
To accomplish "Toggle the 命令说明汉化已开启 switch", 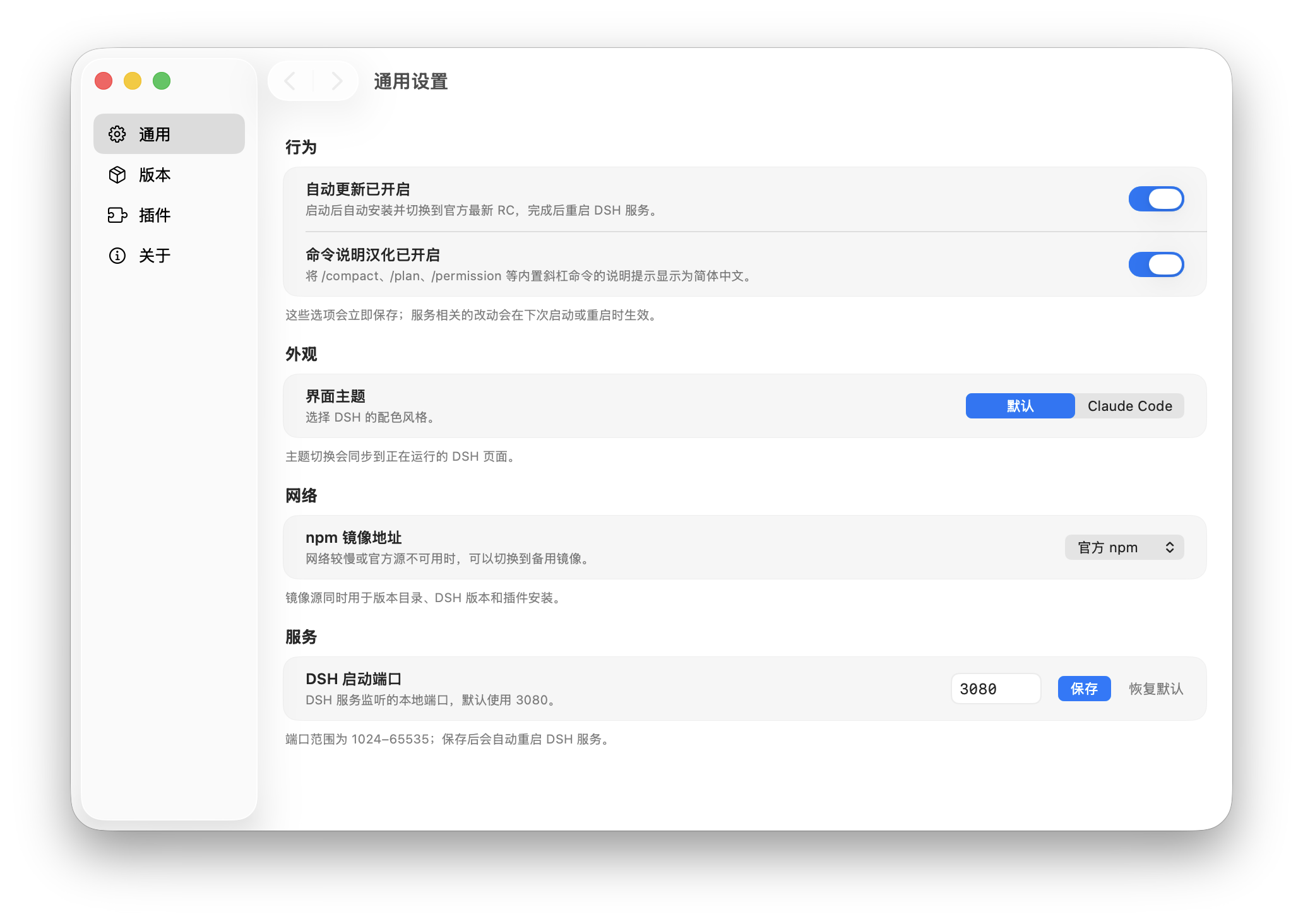I will 1156,264.
